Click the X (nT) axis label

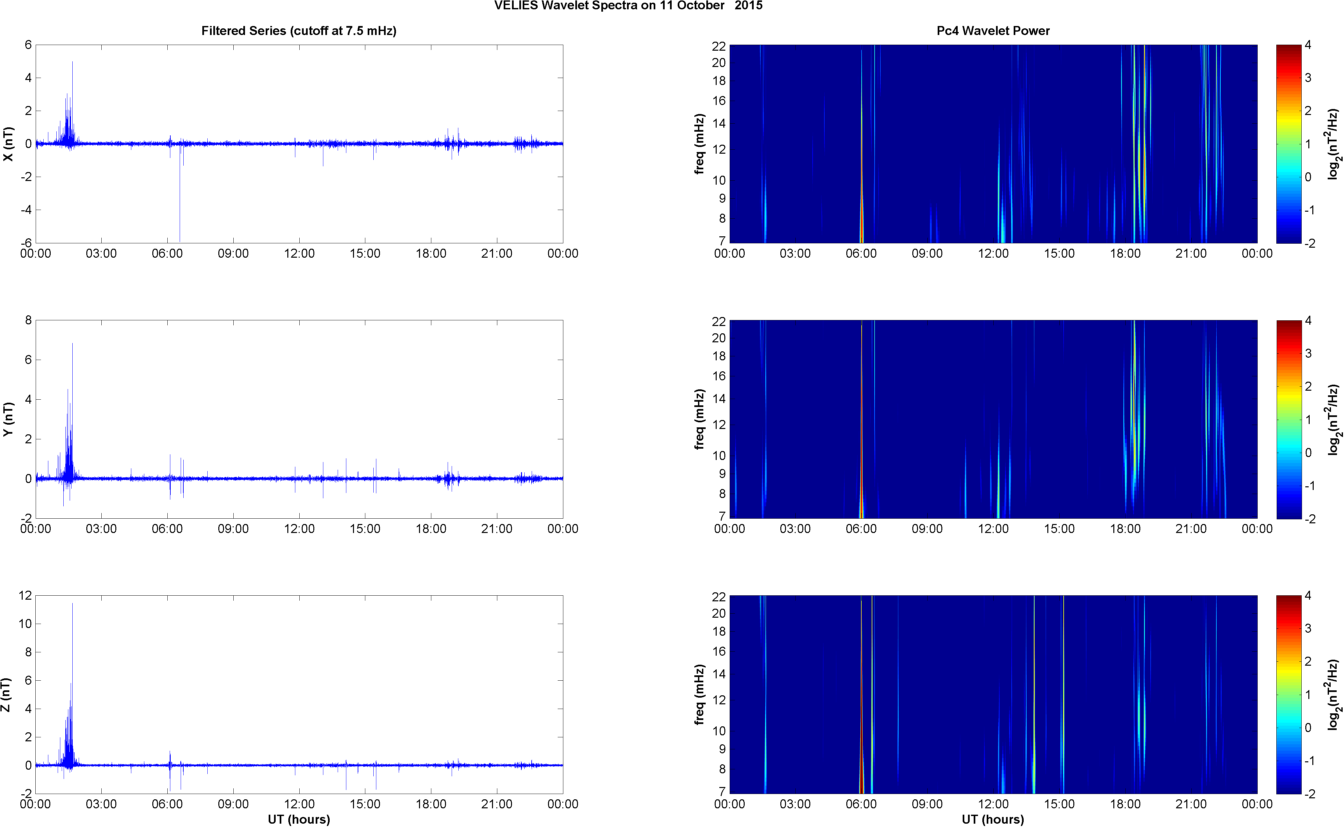(x=9, y=143)
